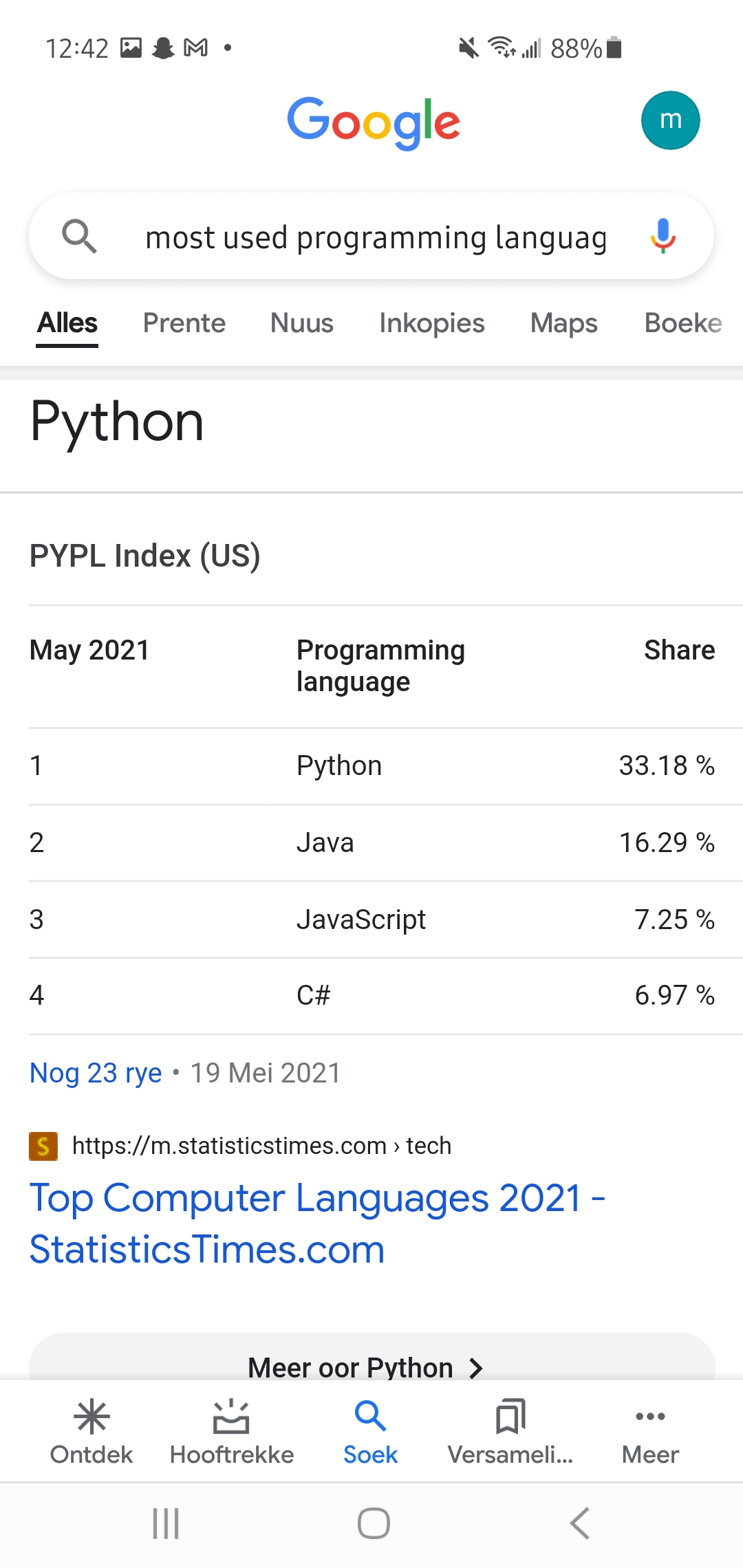Switch to the Nuus tab
Image resolution: width=743 pixels, height=1568 pixels.
click(301, 323)
